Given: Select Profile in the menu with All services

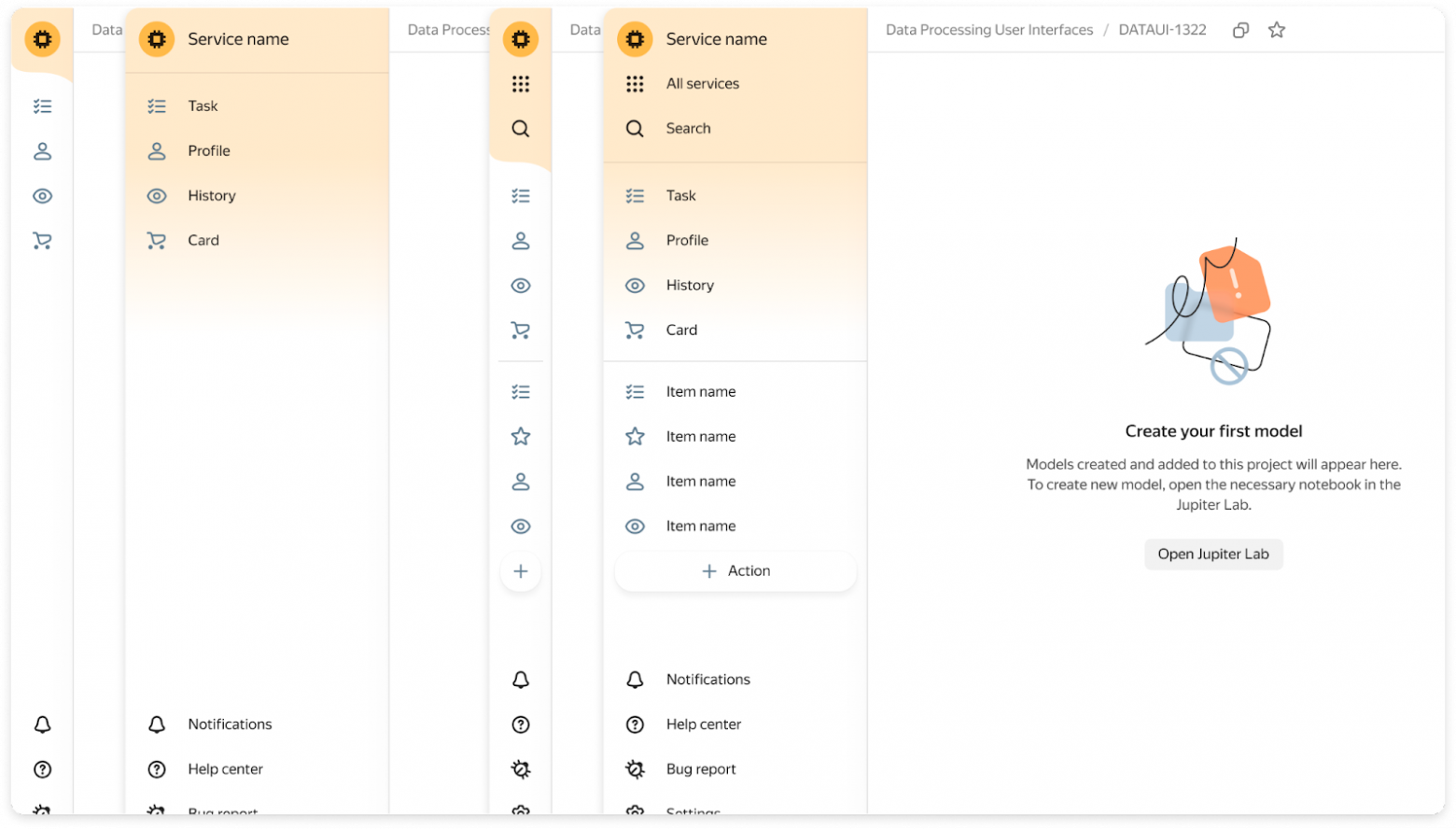Looking at the screenshot, I should coord(735,241).
